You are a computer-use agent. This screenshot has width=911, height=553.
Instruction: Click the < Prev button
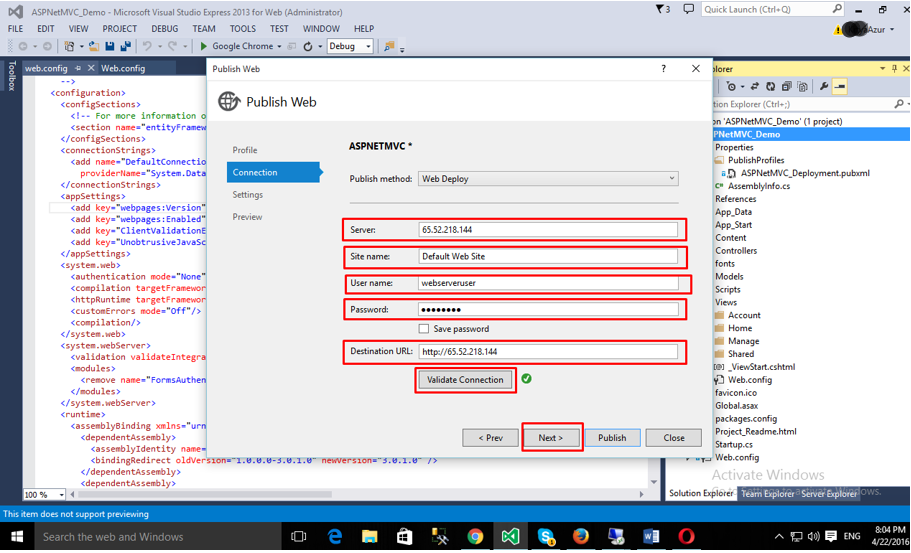click(x=490, y=437)
